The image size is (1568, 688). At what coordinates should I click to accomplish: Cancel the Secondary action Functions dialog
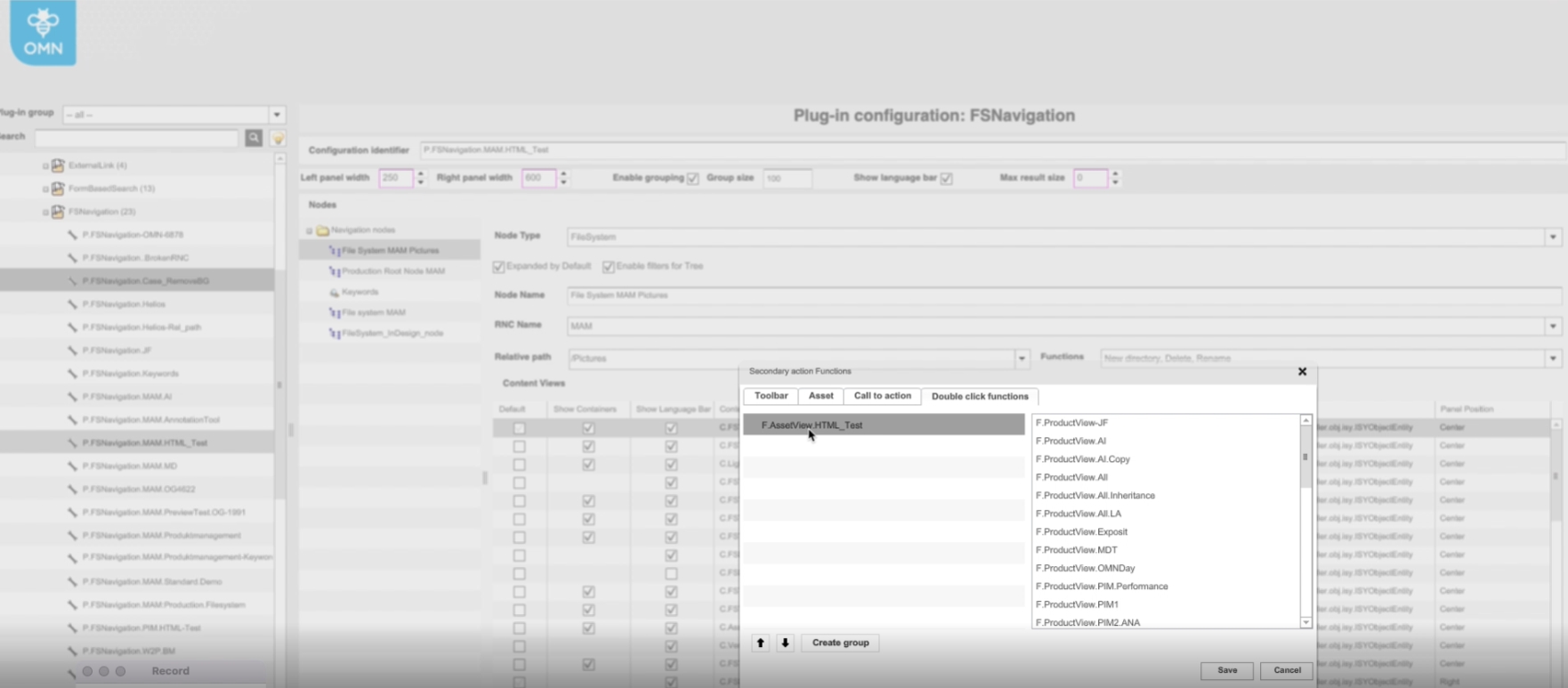[x=1287, y=670]
